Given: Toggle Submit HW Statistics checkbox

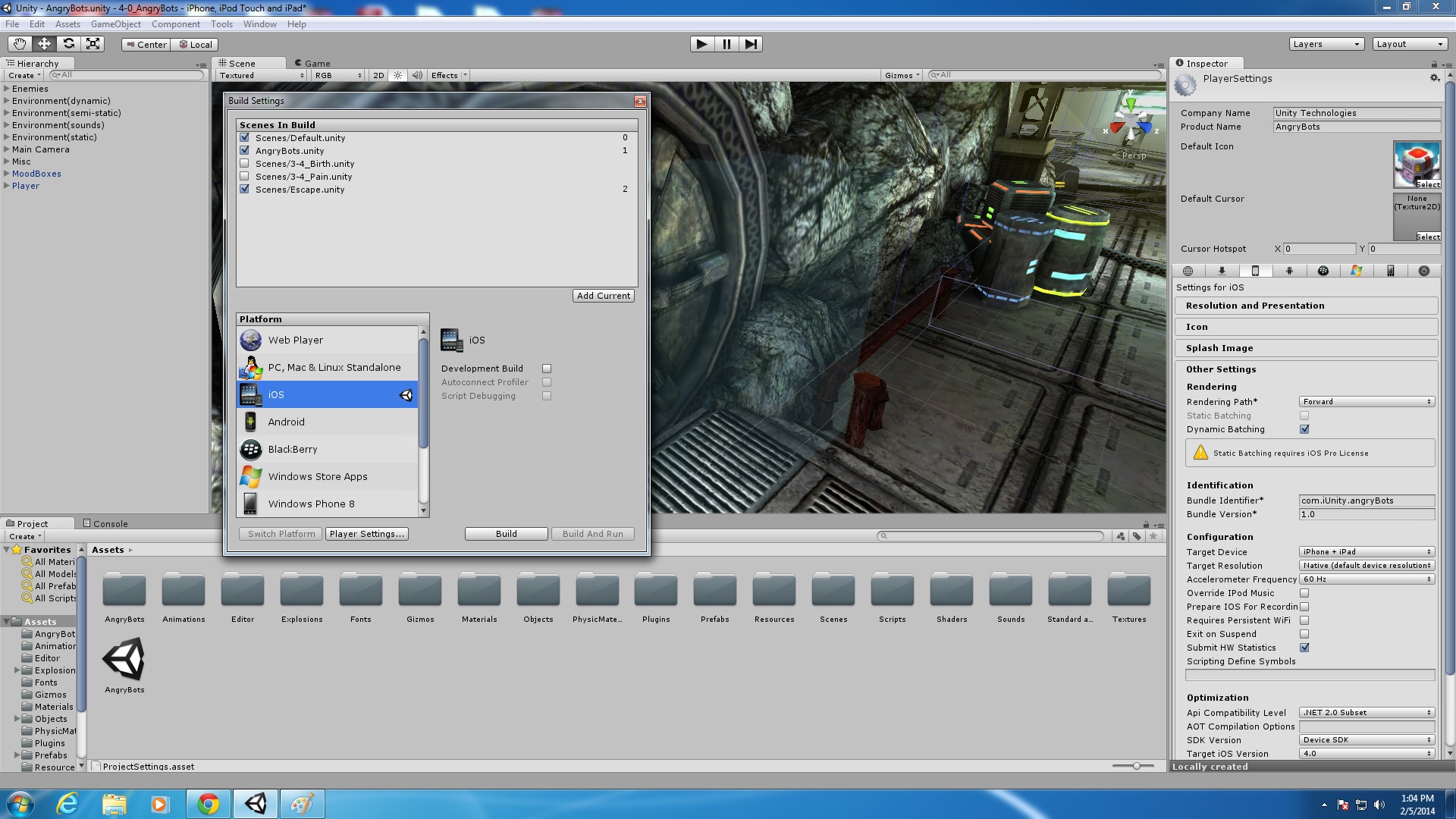Looking at the screenshot, I should click(x=1304, y=648).
